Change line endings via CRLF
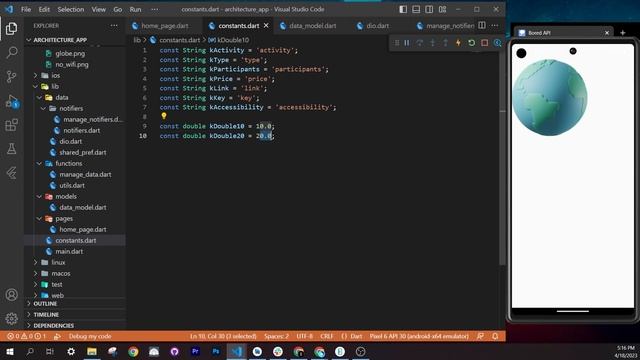This screenshot has width=640, height=360. pos(327,336)
